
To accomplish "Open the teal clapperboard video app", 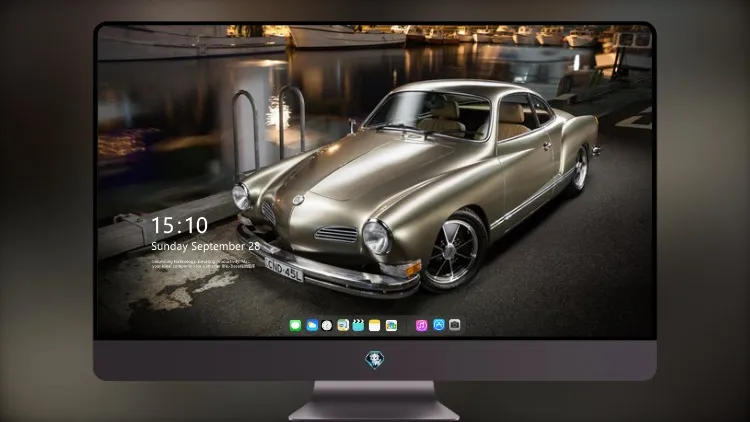I will (x=358, y=325).
